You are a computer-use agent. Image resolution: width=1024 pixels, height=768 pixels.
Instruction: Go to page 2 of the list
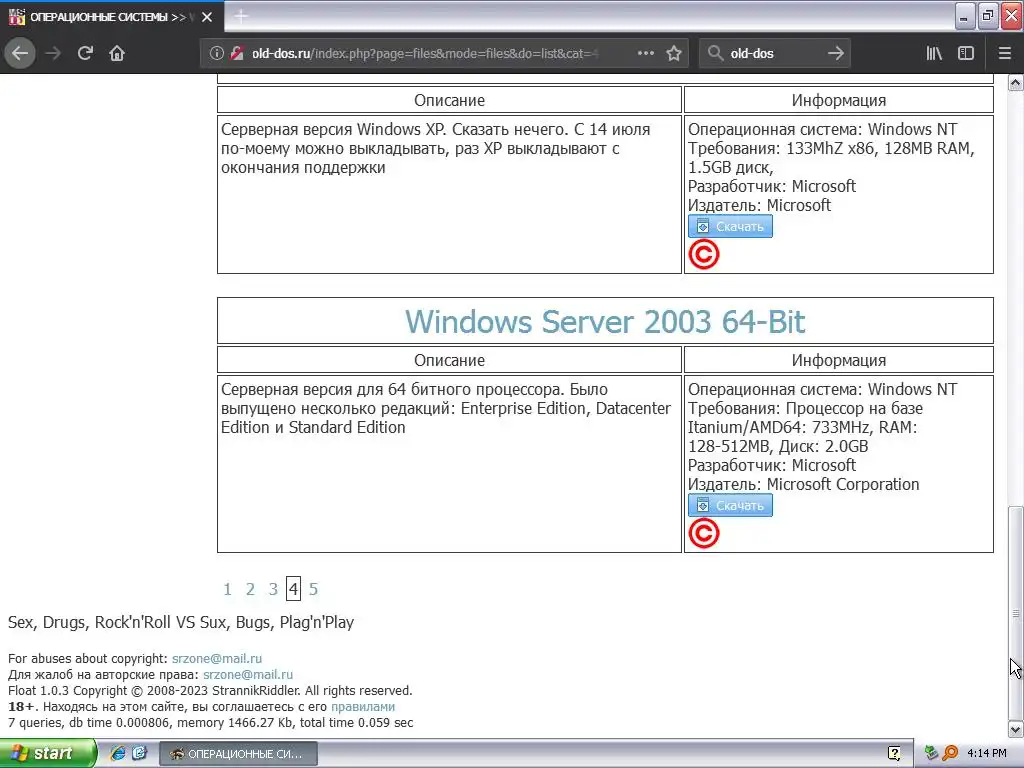click(x=250, y=589)
